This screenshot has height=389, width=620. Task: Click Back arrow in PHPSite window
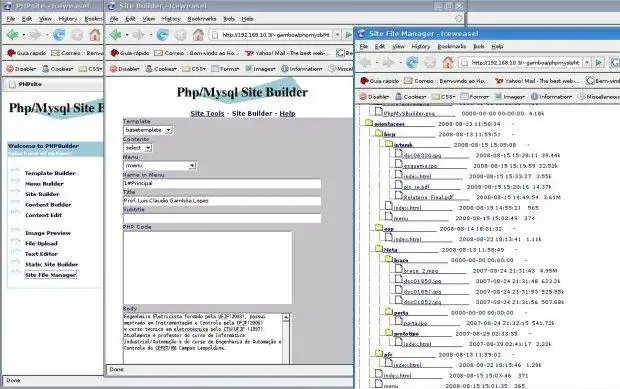click(12, 35)
